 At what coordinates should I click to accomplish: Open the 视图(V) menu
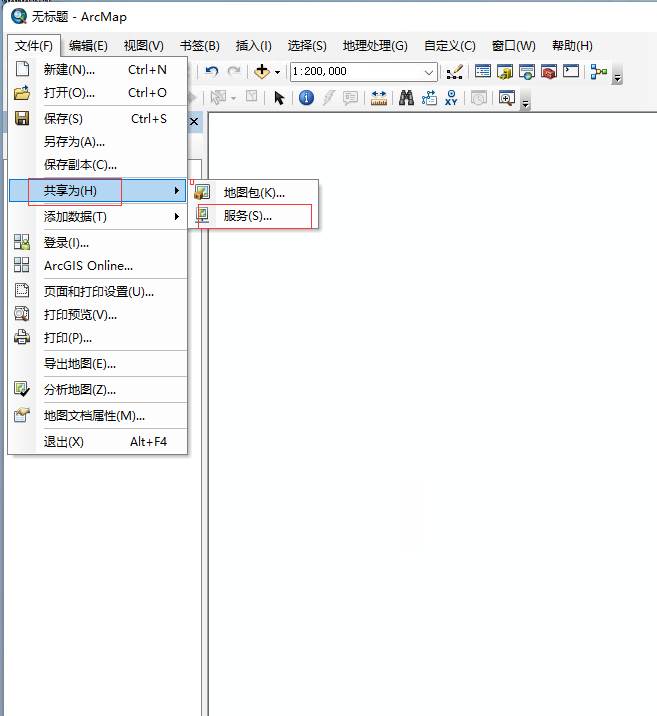(143, 46)
